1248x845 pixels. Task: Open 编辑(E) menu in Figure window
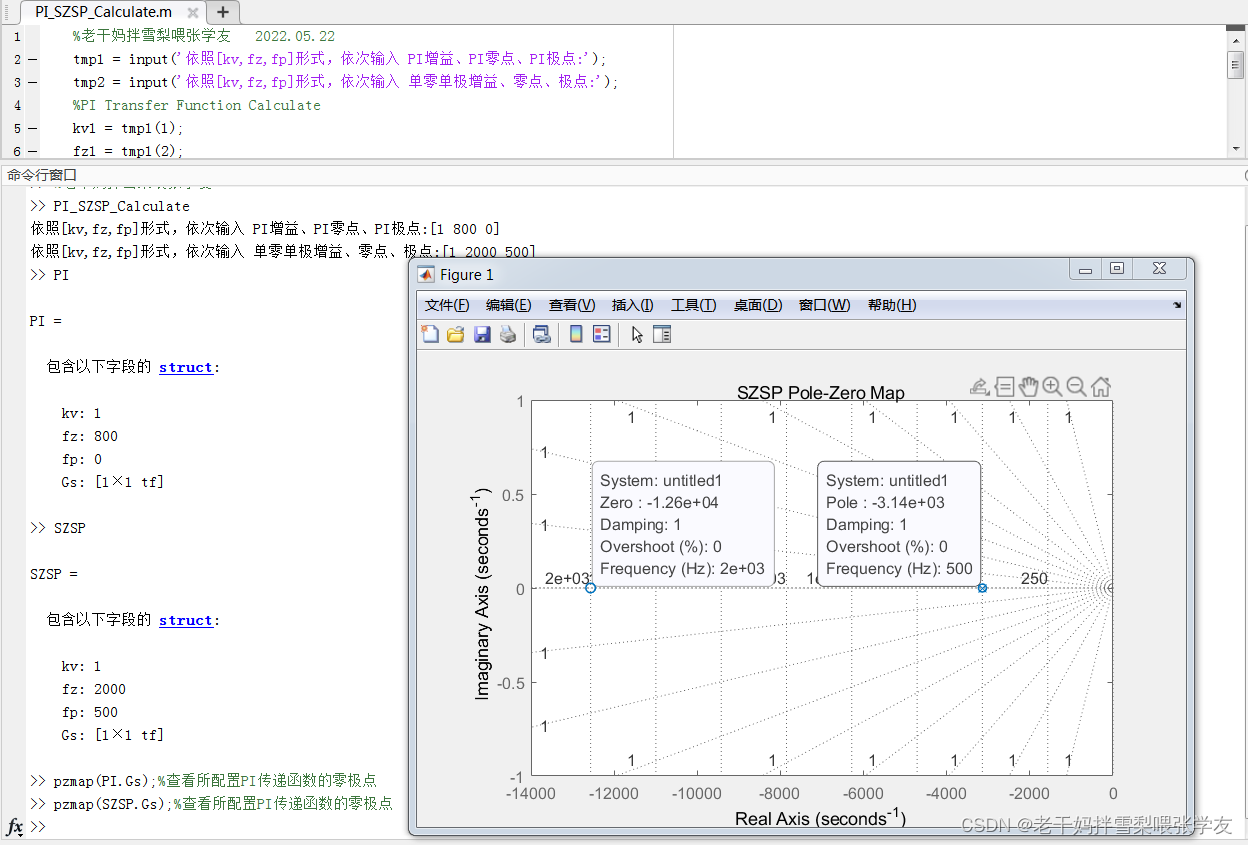(508, 305)
